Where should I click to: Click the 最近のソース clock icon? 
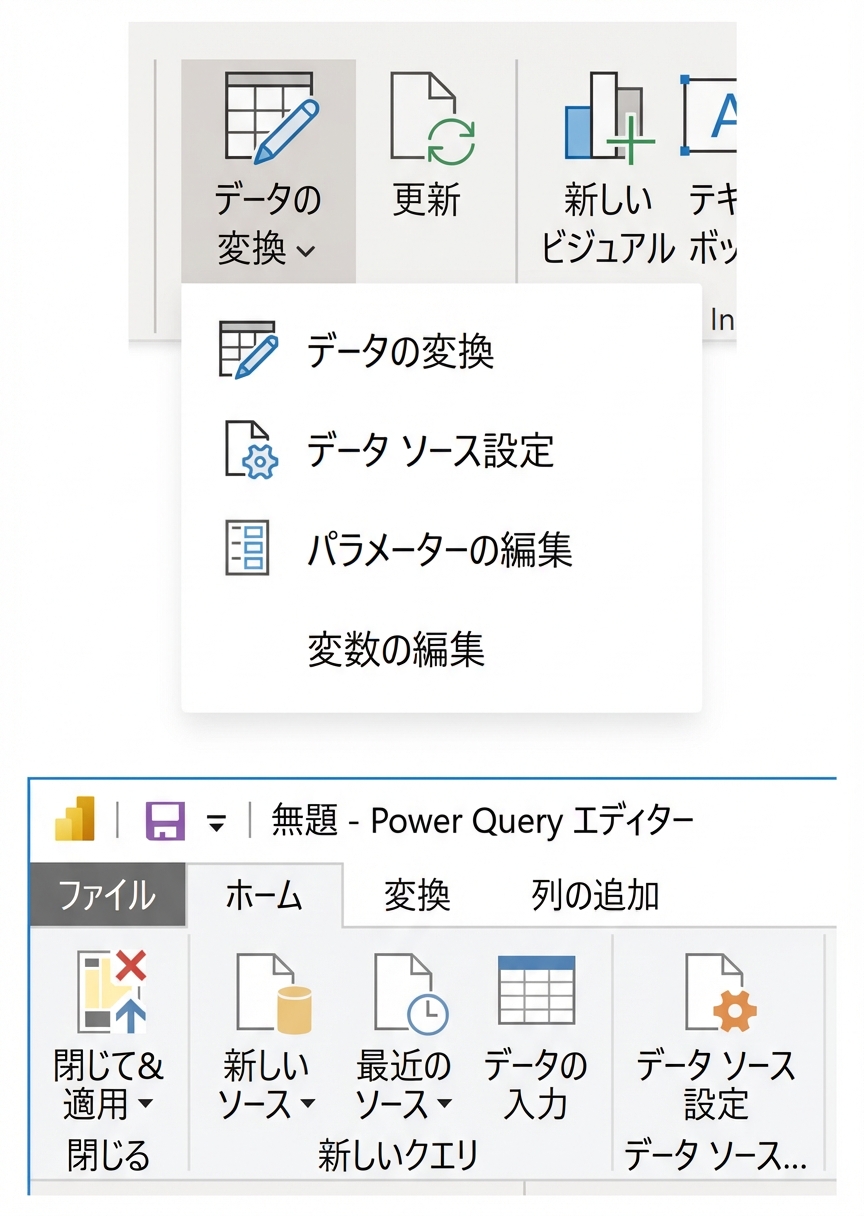coord(412,992)
